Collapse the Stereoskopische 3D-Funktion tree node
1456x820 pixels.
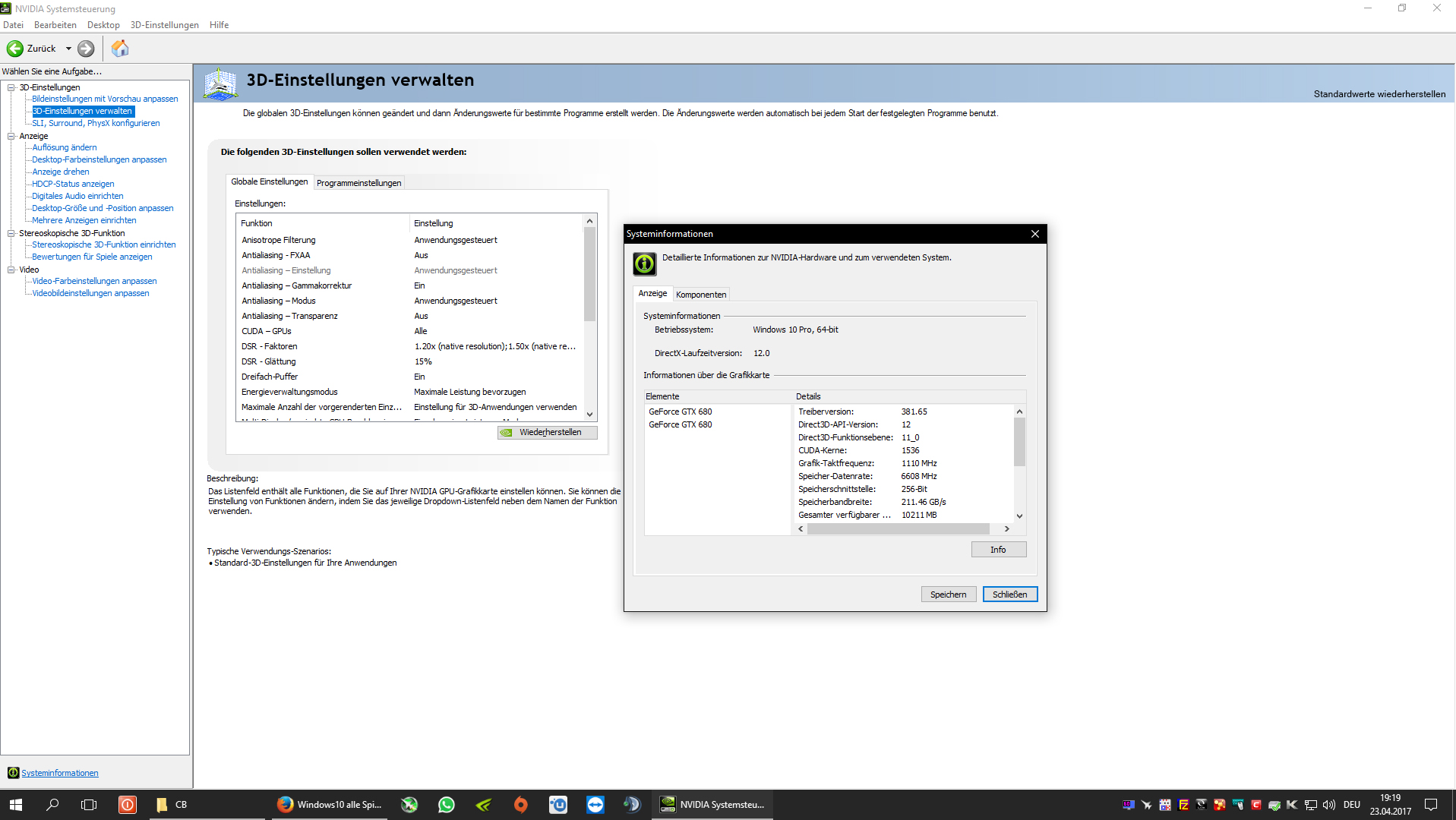tap(11, 233)
